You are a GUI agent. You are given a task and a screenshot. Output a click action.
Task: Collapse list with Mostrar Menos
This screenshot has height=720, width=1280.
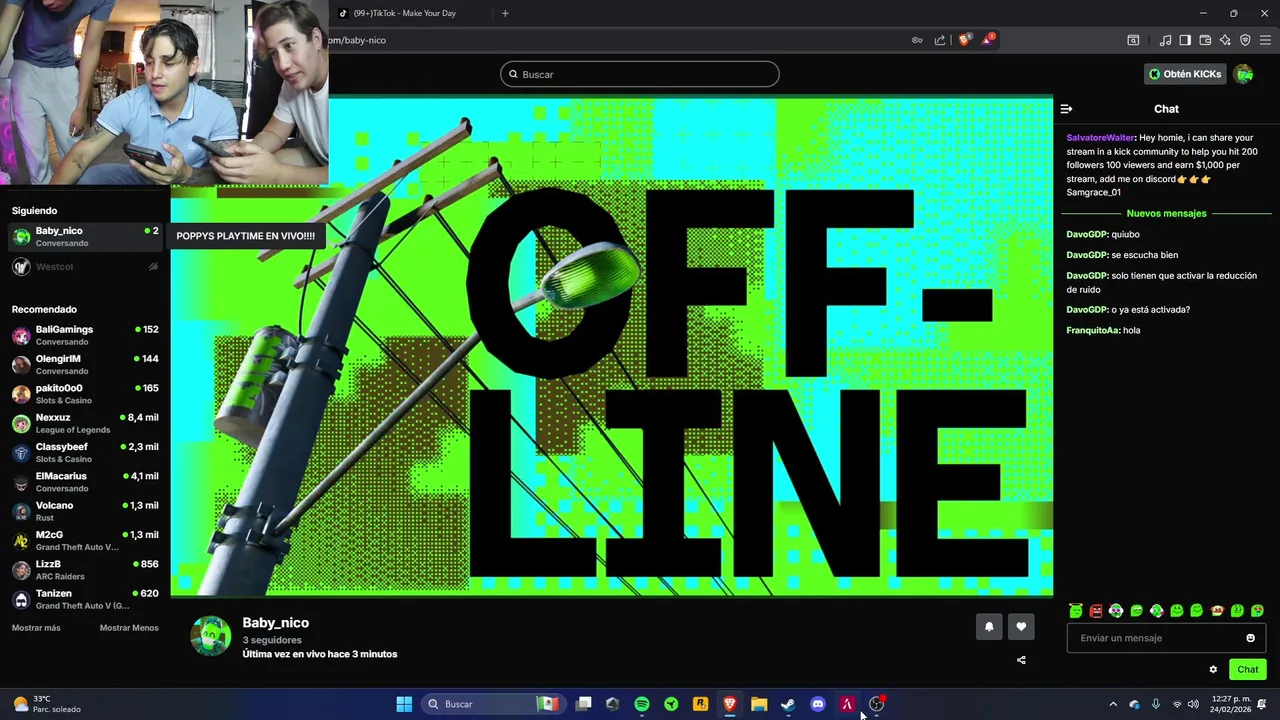tap(129, 628)
